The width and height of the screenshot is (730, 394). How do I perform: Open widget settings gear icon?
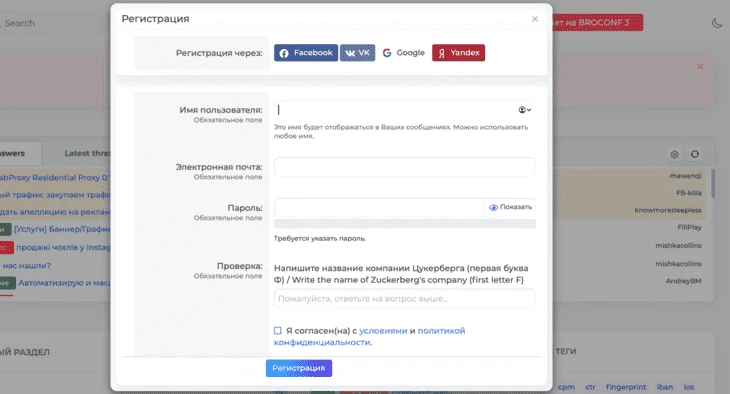(675, 154)
